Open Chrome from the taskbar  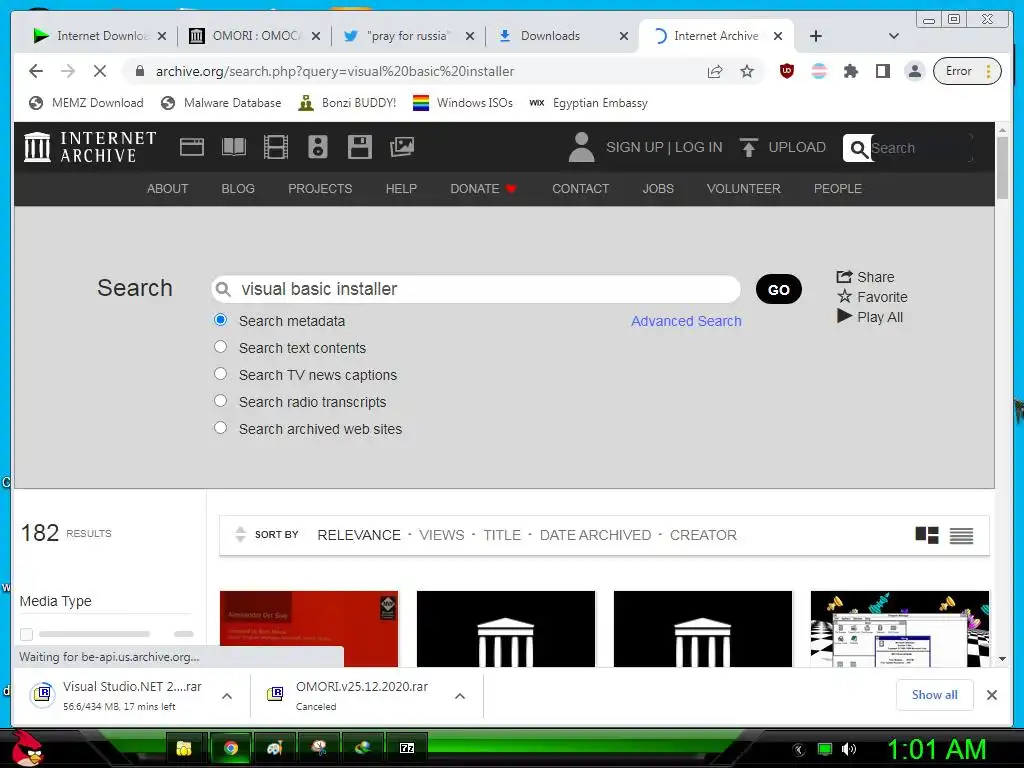(231, 748)
